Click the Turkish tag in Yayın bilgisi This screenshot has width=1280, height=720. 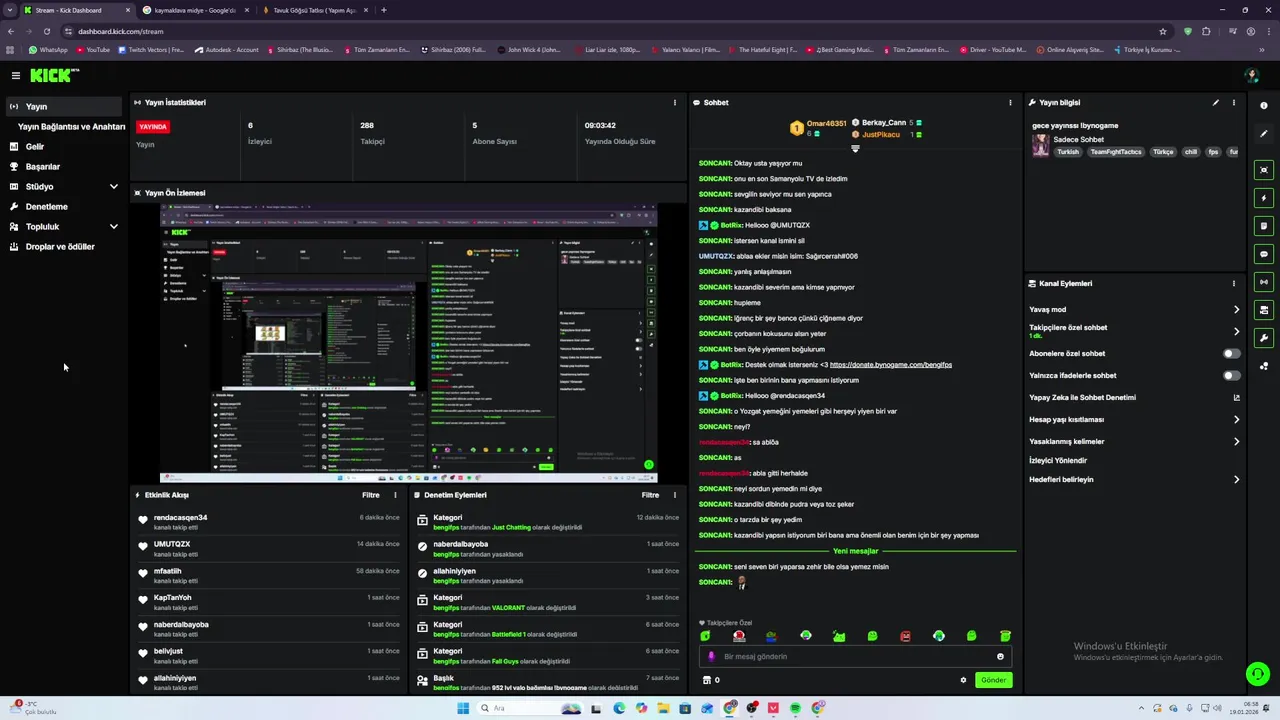1068,152
